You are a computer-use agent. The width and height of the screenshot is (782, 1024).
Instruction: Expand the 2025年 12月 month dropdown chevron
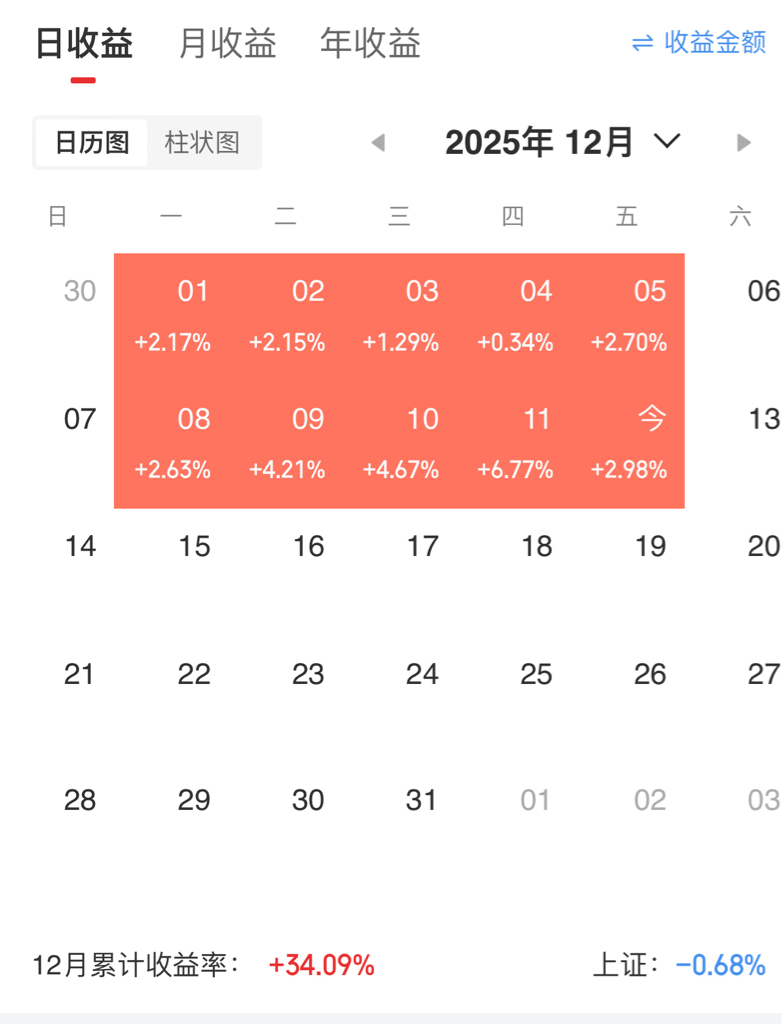[667, 142]
